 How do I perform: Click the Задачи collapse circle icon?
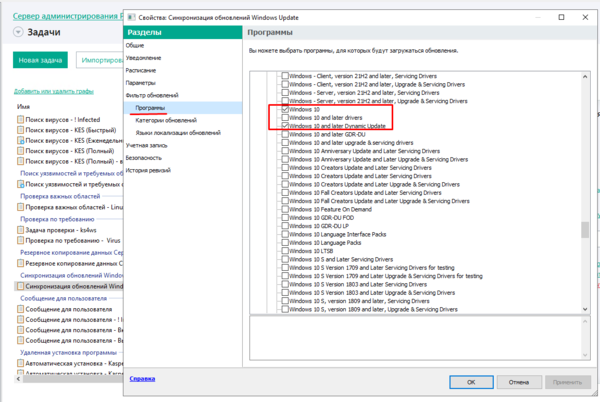(18, 32)
